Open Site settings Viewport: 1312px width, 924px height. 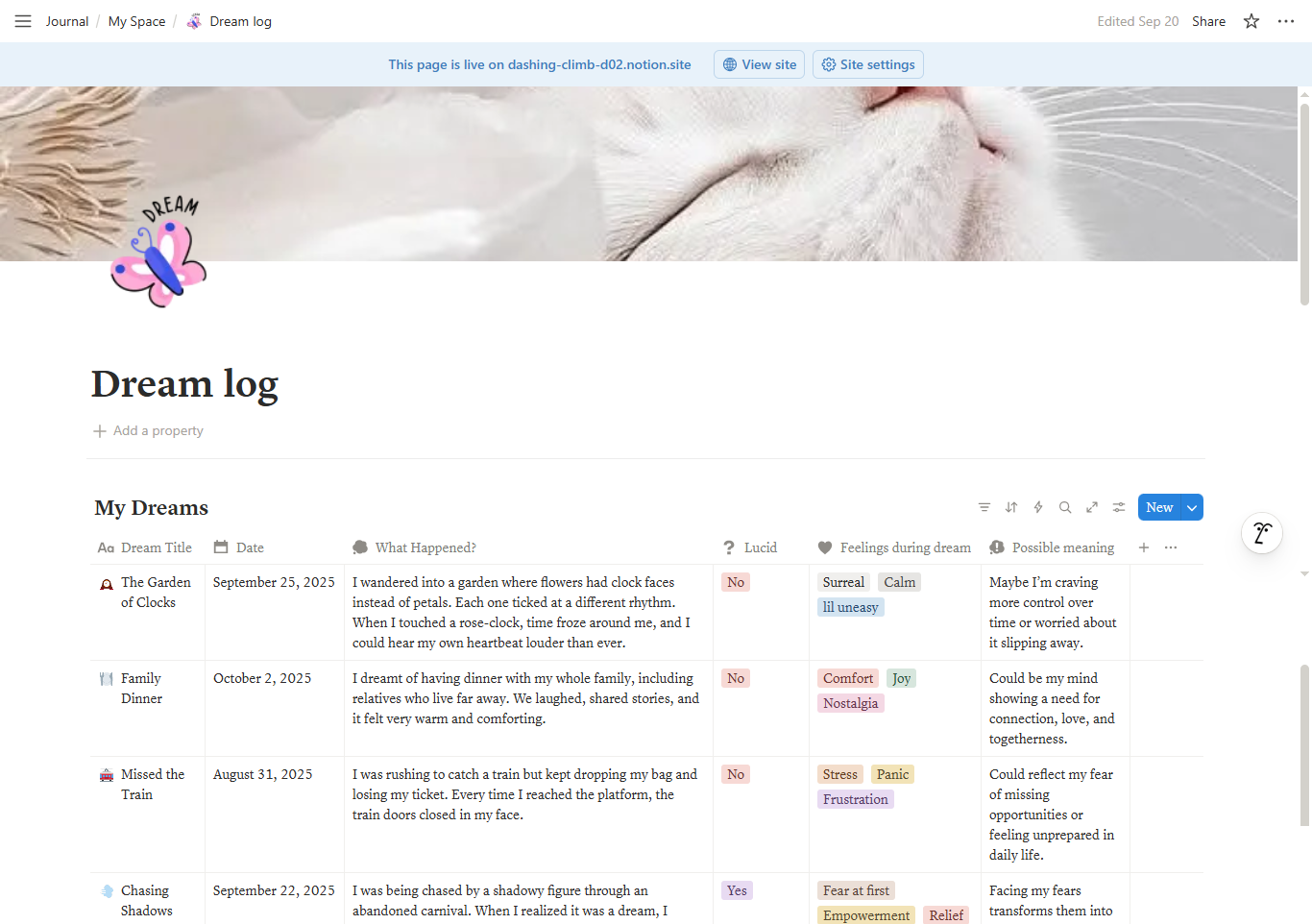coord(868,64)
